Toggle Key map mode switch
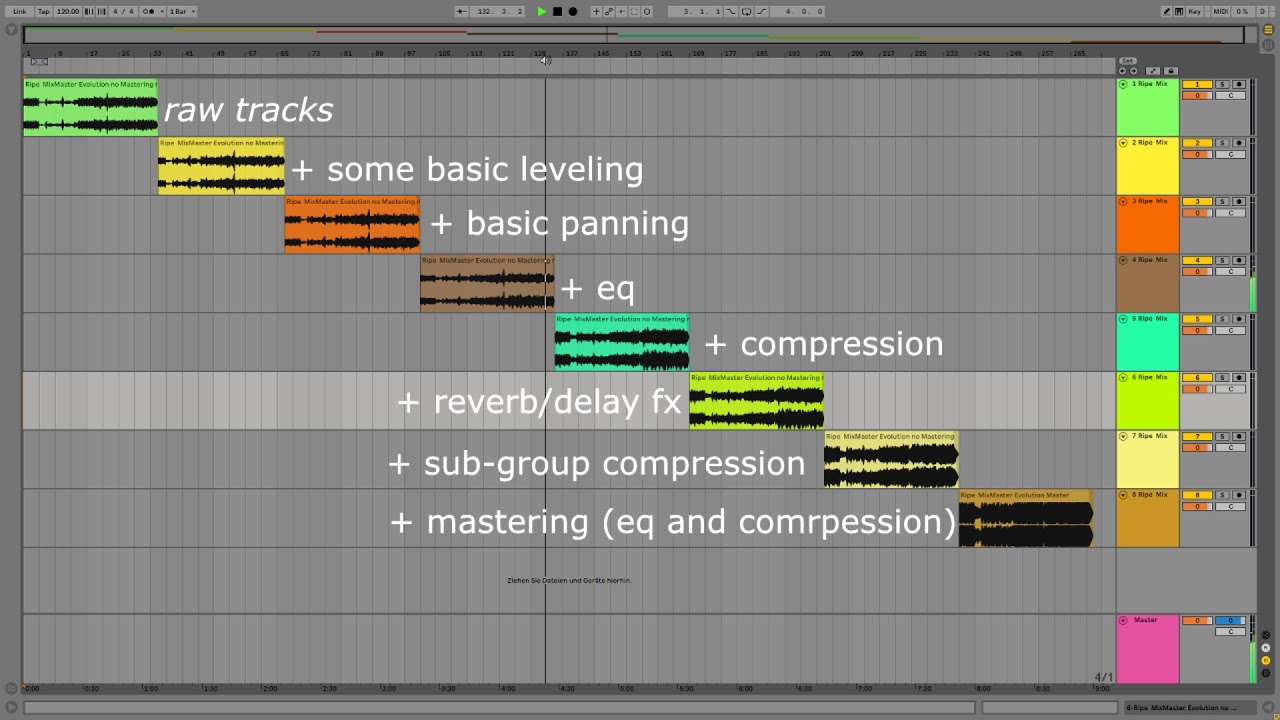The height and width of the screenshot is (720, 1280). [x=1194, y=11]
